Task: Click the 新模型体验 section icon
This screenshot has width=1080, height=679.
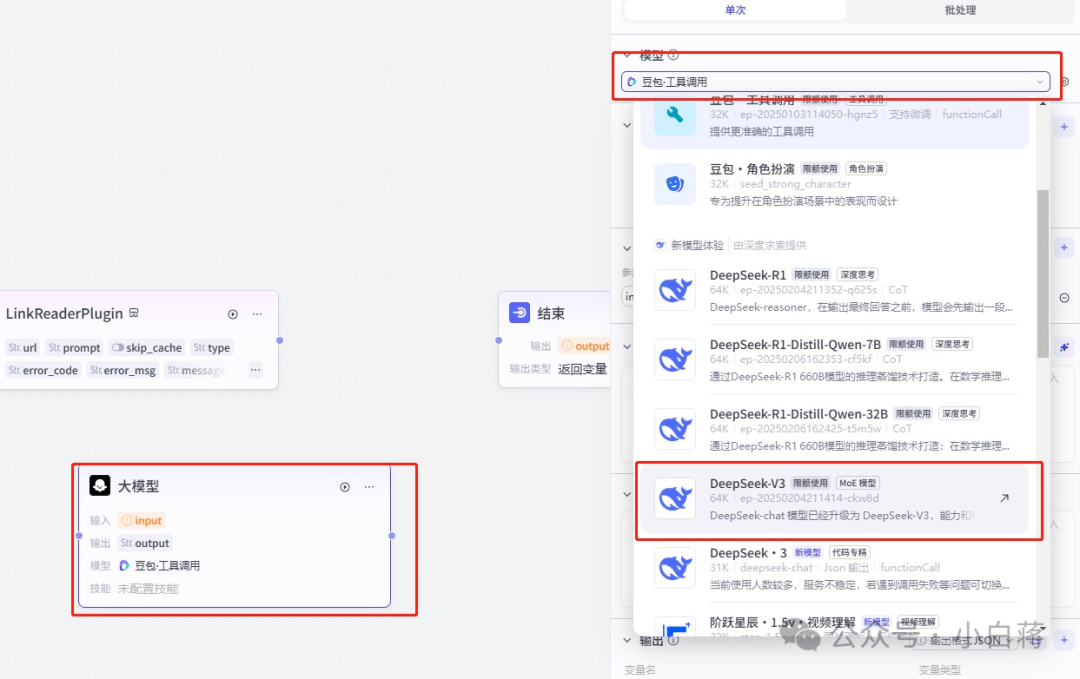Action: click(660, 245)
